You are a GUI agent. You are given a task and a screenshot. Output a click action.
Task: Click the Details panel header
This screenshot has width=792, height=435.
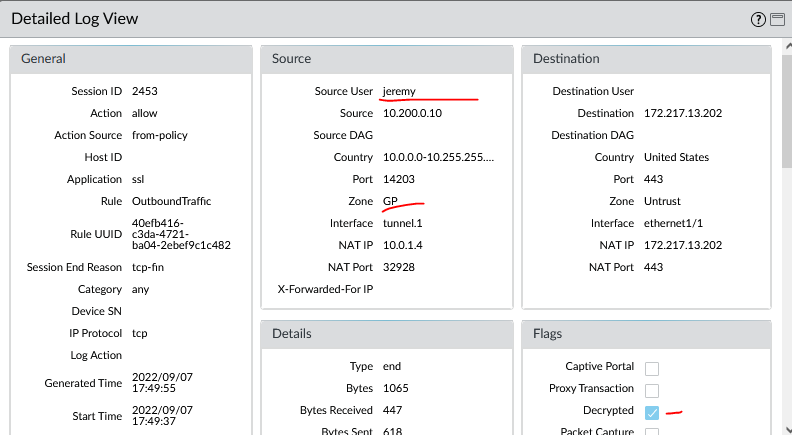pyautogui.click(x=386, y=333)
